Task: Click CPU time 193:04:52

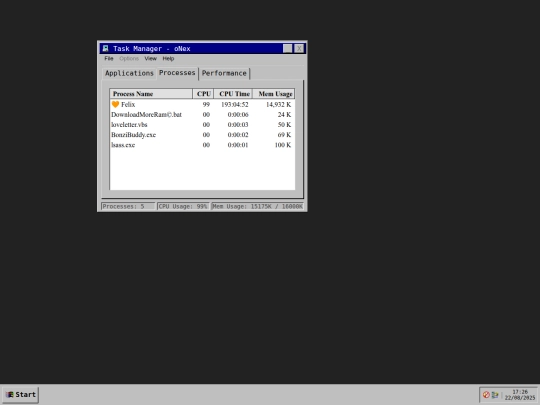Action: coord(235,104)
